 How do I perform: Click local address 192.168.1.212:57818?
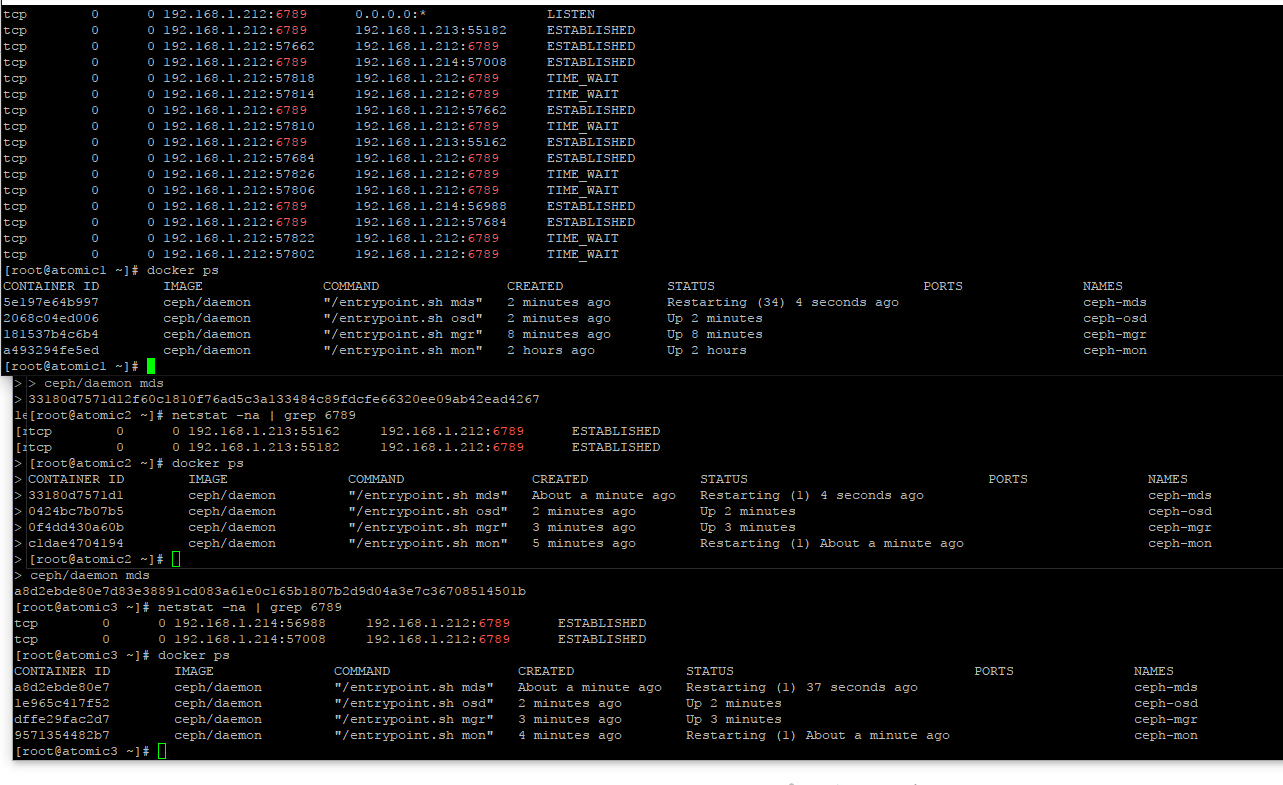(x=239, y=78)
